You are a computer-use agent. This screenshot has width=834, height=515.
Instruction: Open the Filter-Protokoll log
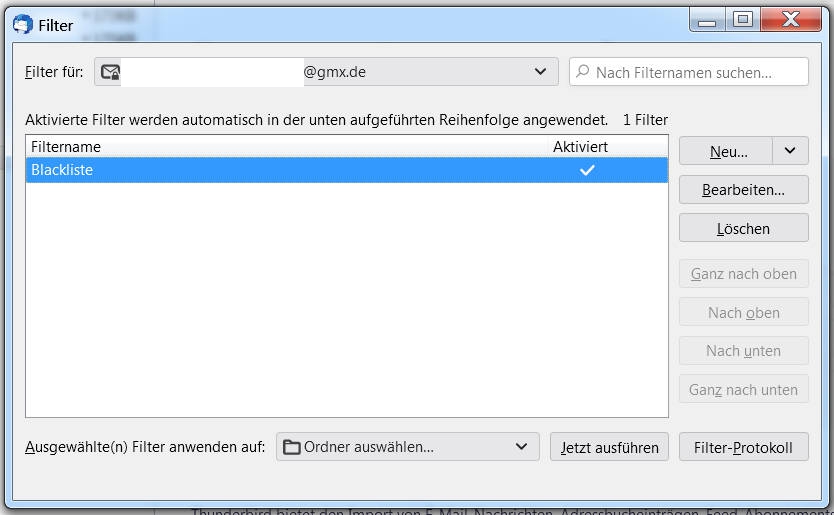point(743,447)
